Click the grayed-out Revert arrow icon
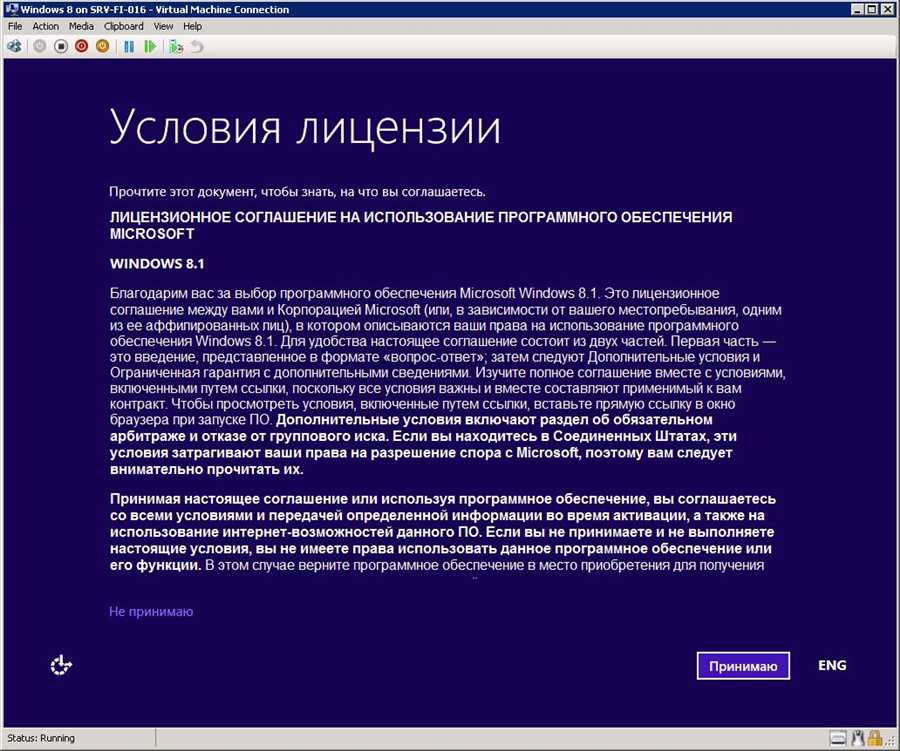 tap(197, 47)
